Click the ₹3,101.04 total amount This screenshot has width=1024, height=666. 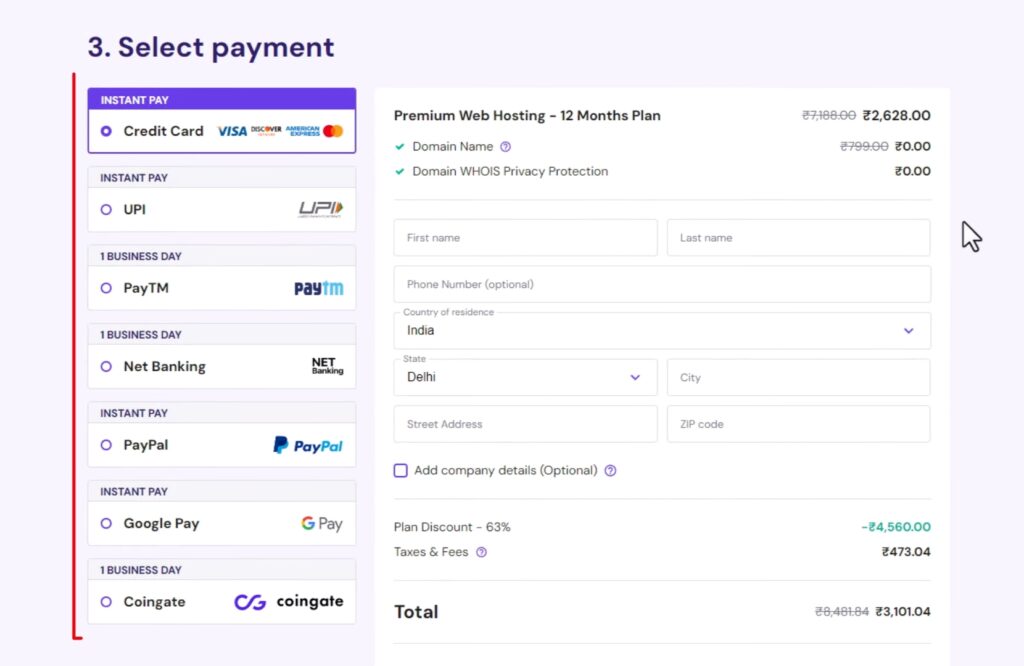coord(903,612)
